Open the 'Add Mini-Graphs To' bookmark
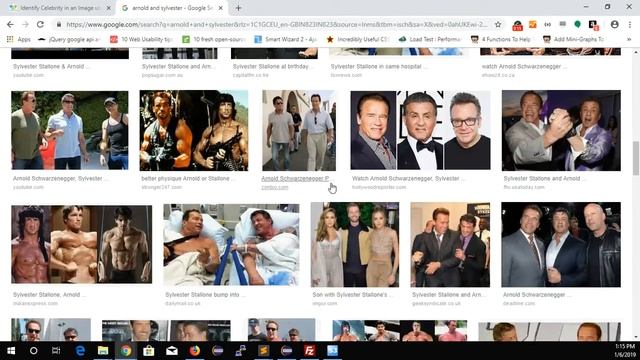This screenshot has width=640, height=360. 573,39
